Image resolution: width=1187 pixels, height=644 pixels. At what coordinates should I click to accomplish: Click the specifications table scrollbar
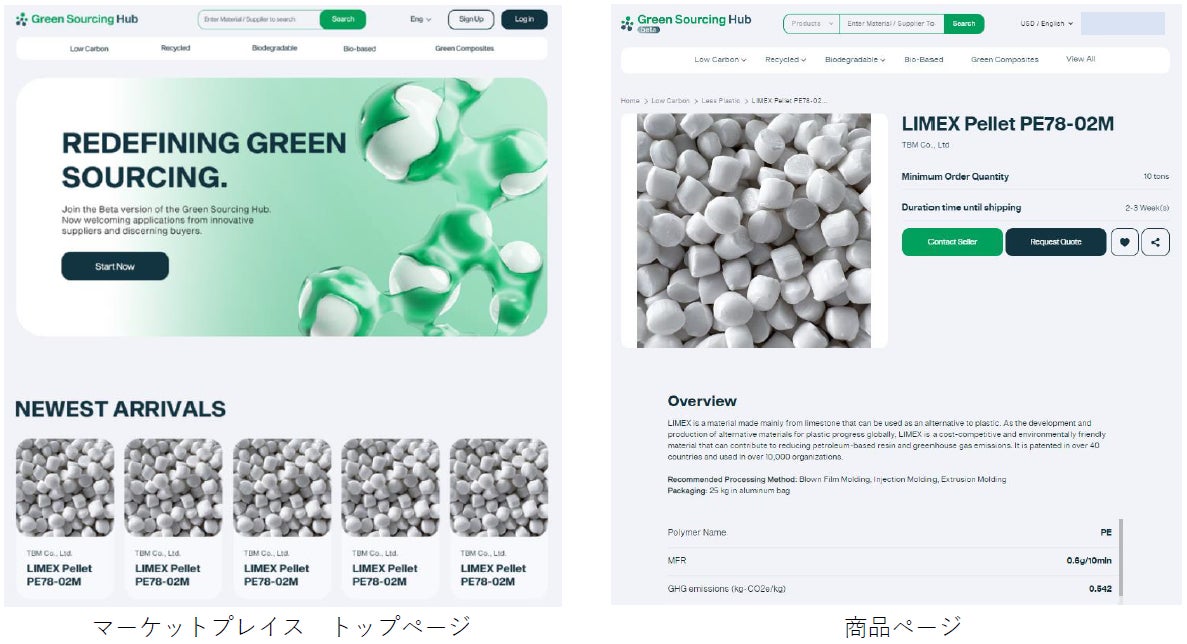pos(1120,558)
